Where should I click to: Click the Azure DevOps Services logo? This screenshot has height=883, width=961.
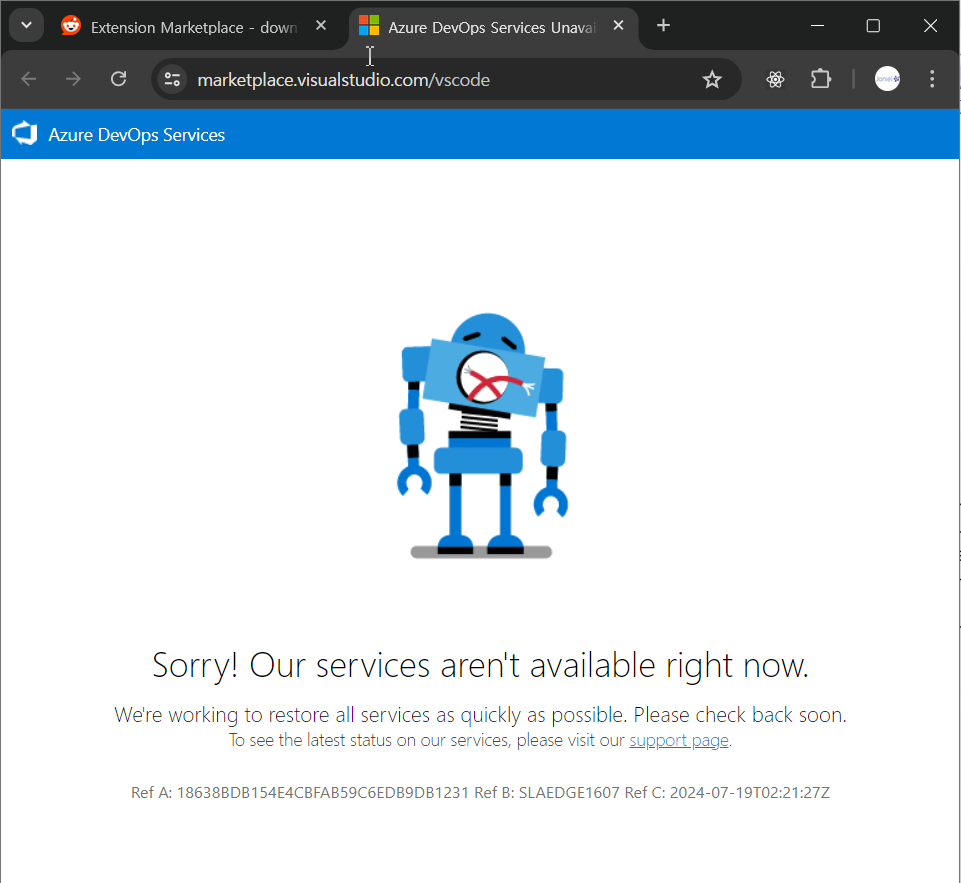pyautogui.click(x=25, y=134)
